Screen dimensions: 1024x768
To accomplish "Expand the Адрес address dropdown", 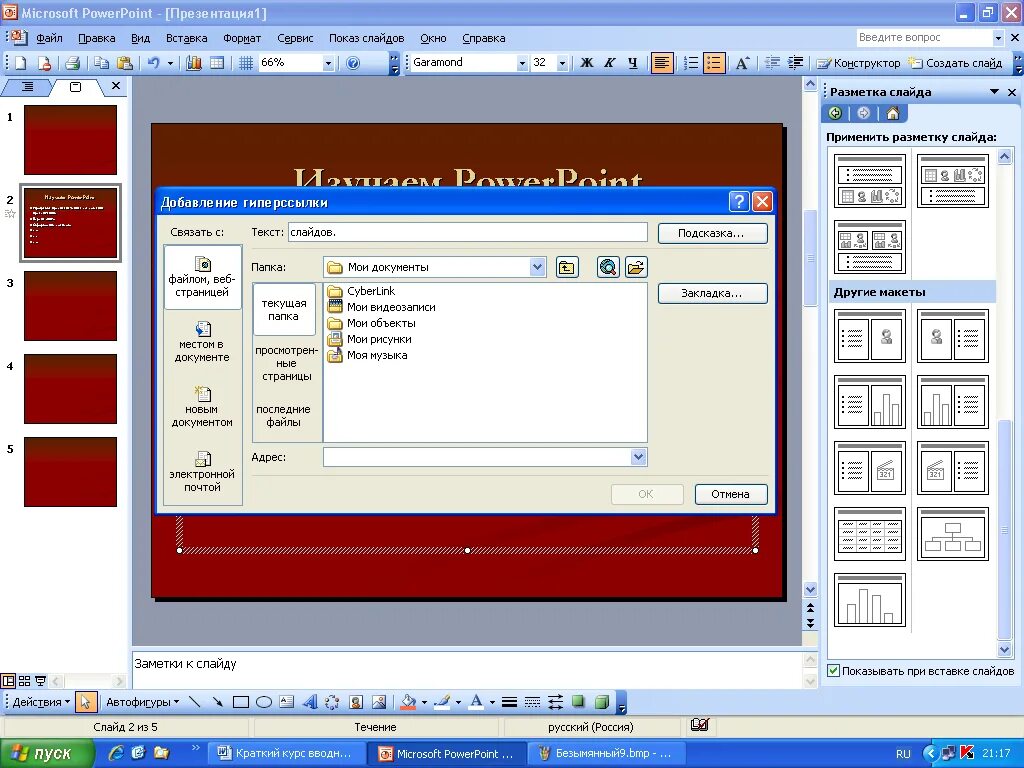I will click(x=639, y=457).
